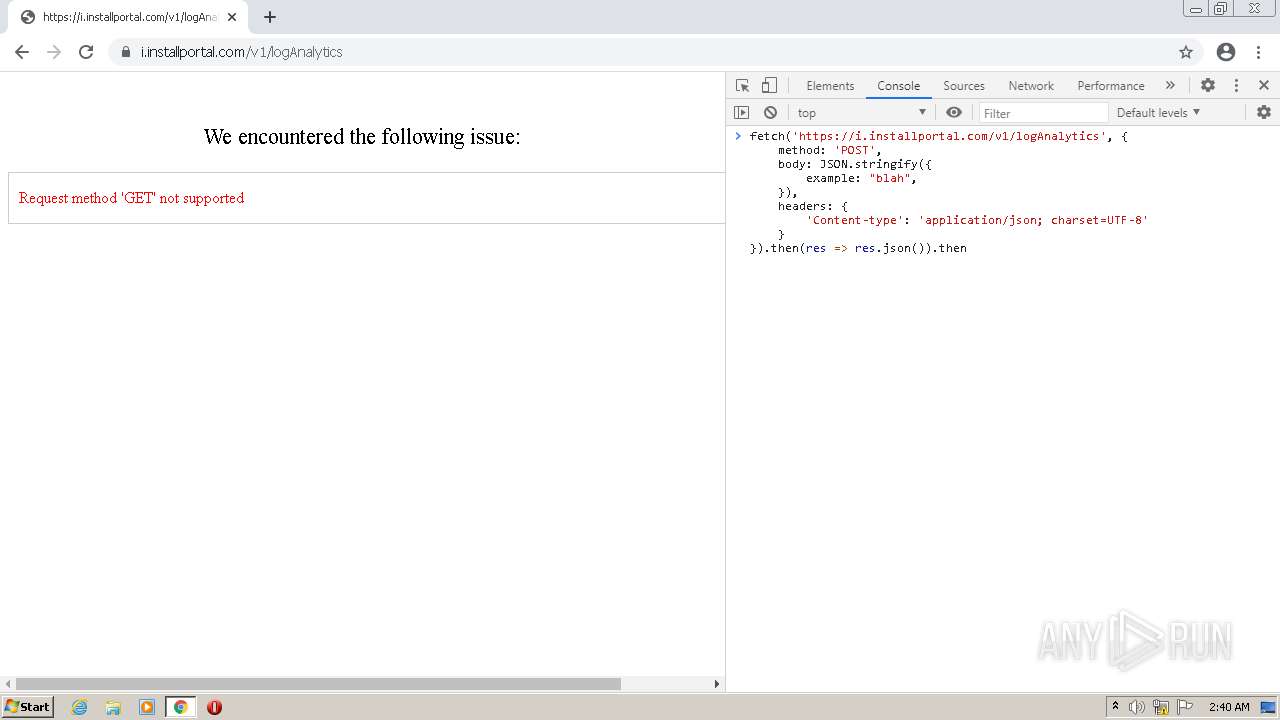Bookmark this page with the star icon
This screenshot has width=1280, height=720.
[x=1186, y=52]
